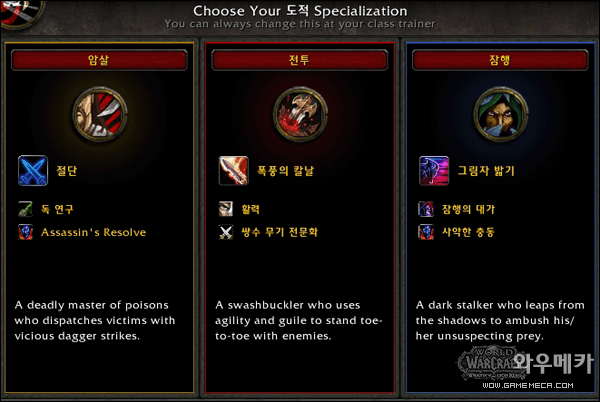The height and width of the screenshot is (402, 600).
Task: Select the Assassination dagger emblem icon
Action: 100,114
